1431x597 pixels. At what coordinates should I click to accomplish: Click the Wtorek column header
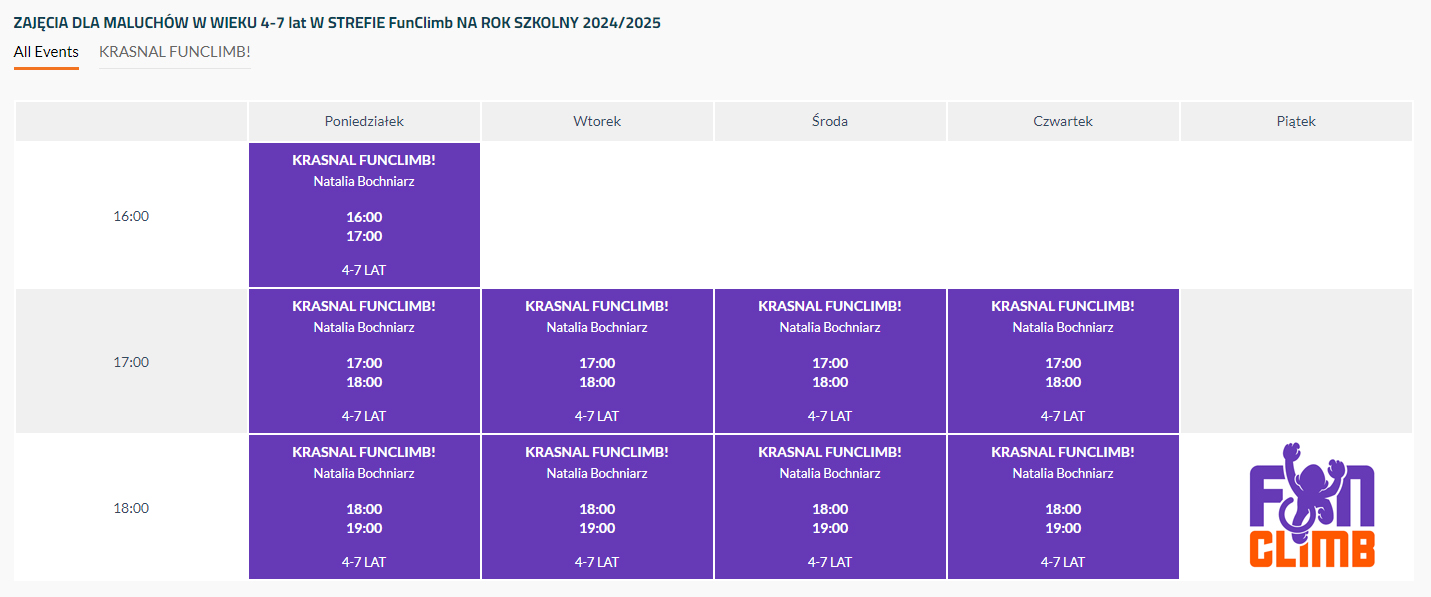(597, 121)
